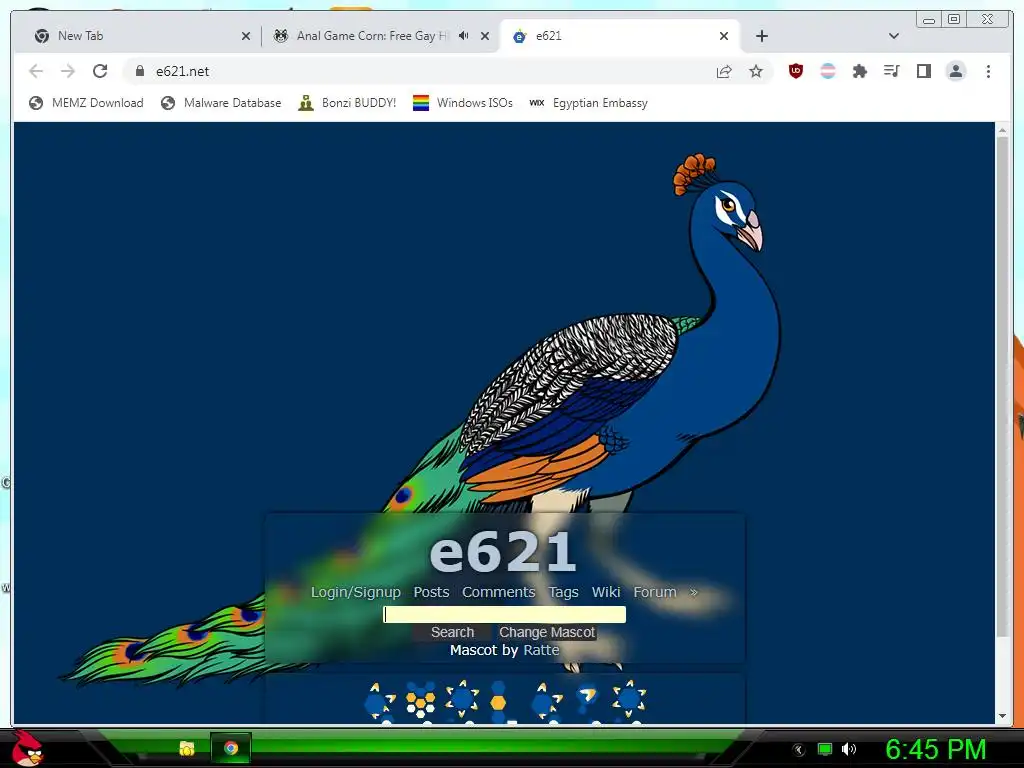Image resolution: width=1024 pixels, height=768 pixels.
Task: Open the Angry Birds start button
Action: click(27, 748)
